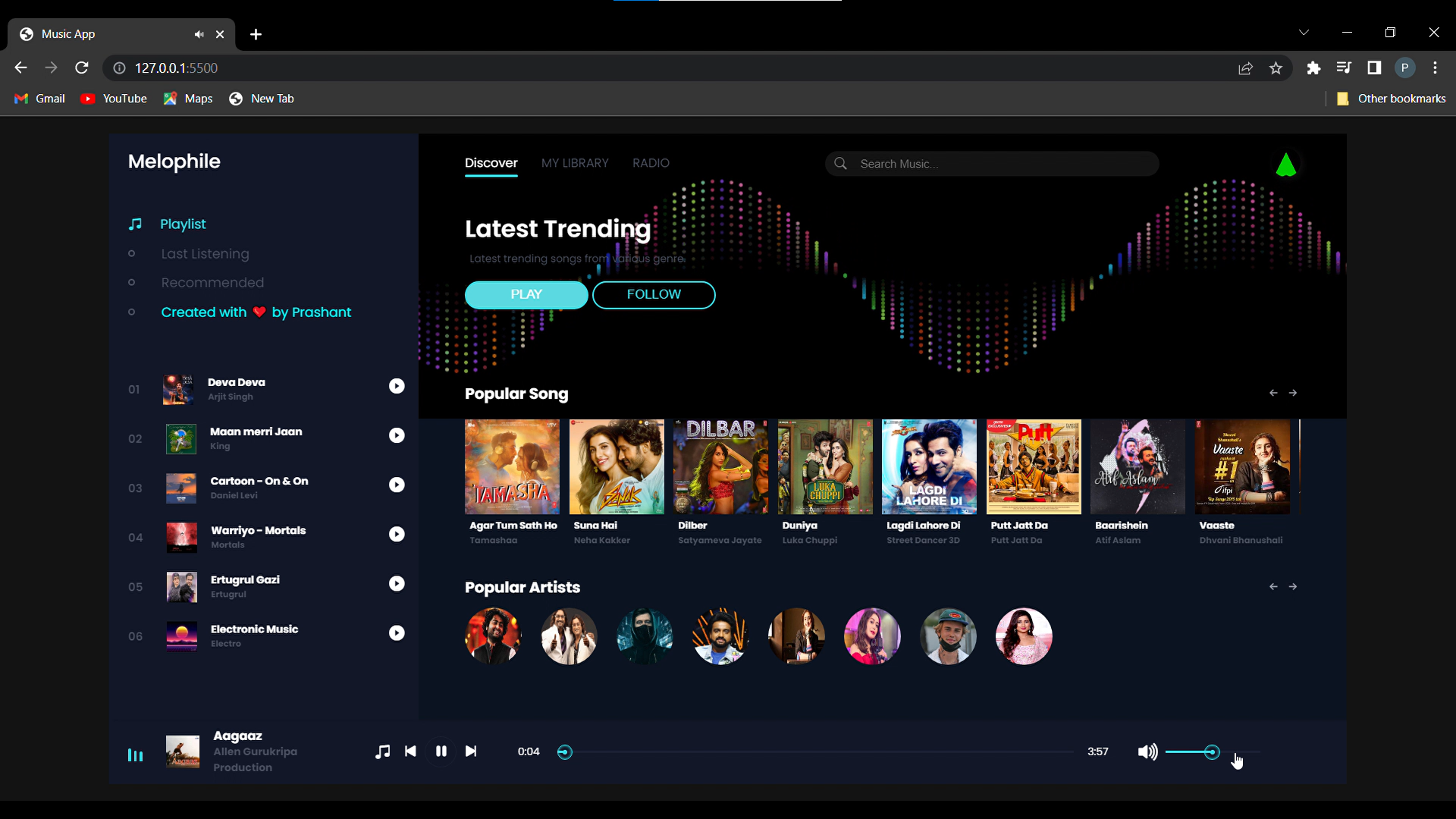Screen dimensions: 1456x819
Task: Open the browser extensions puzzle icon
Action: (1313, 67)
